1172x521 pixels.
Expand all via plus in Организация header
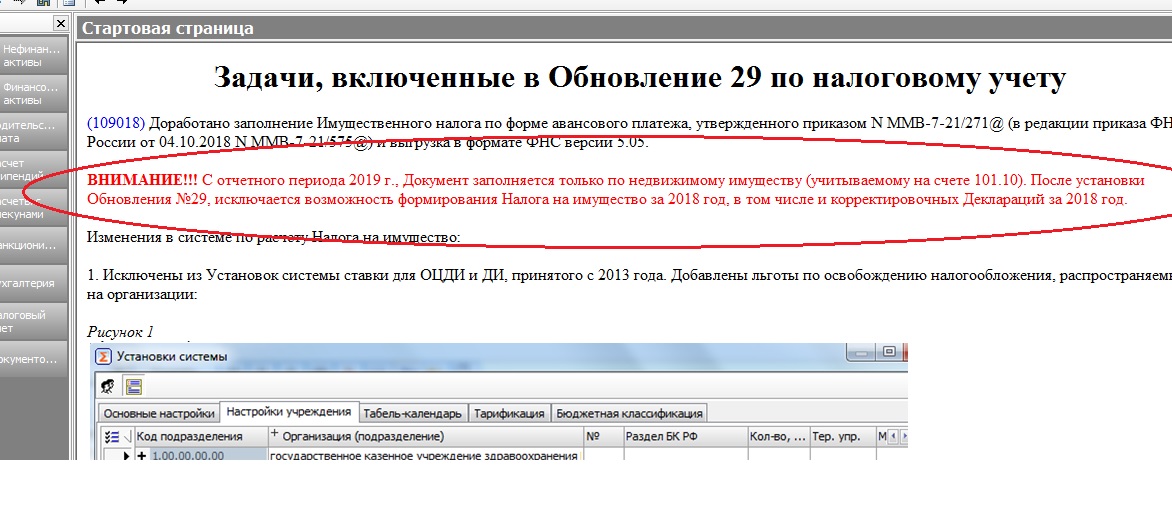click(275, 435)
